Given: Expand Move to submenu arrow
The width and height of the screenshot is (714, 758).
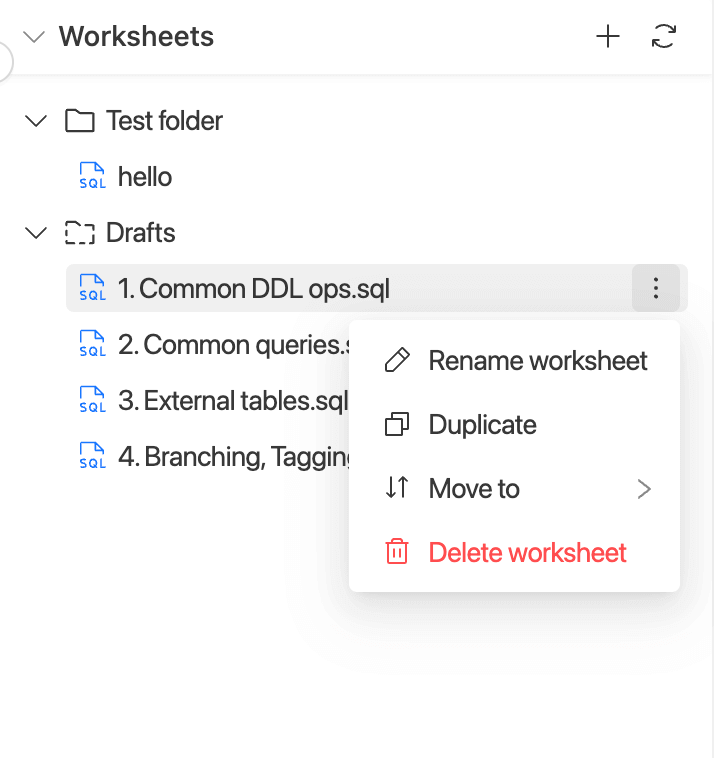Looking at the screenshot, I should (644, 489).
